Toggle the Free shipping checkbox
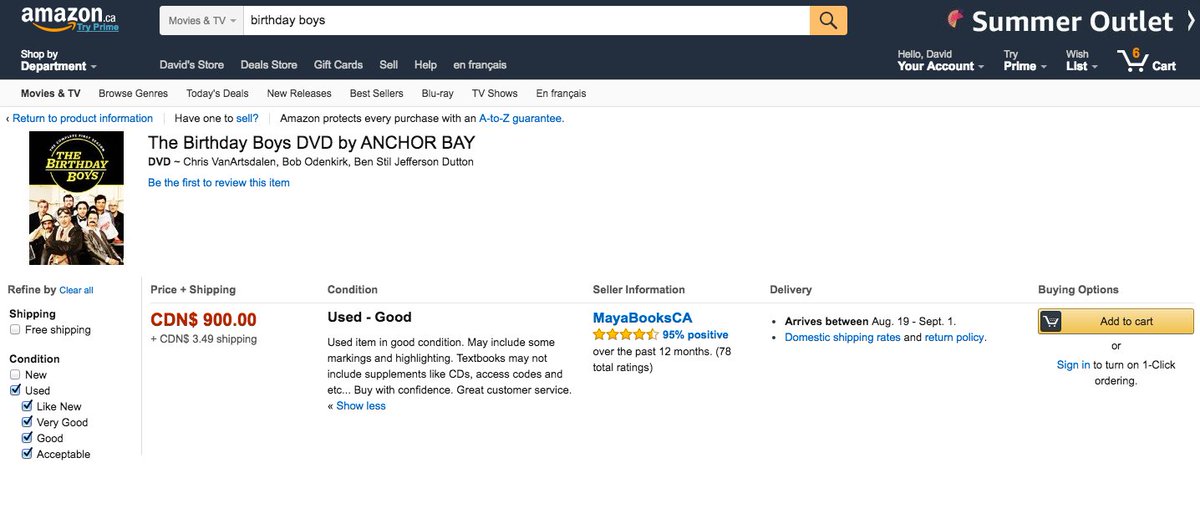 click(15, 330)
